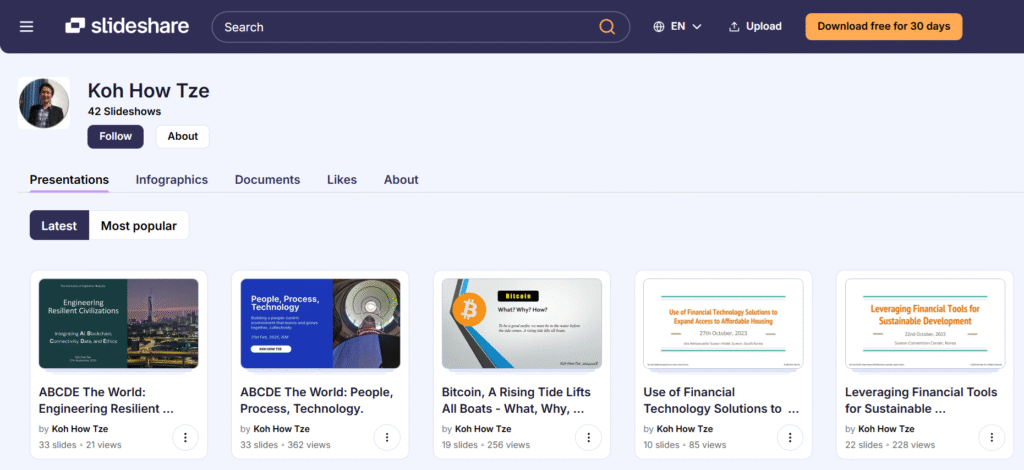Screen dimensions: 1024x470
Task: Go to the Likes tab
Action: pos(342,180)
